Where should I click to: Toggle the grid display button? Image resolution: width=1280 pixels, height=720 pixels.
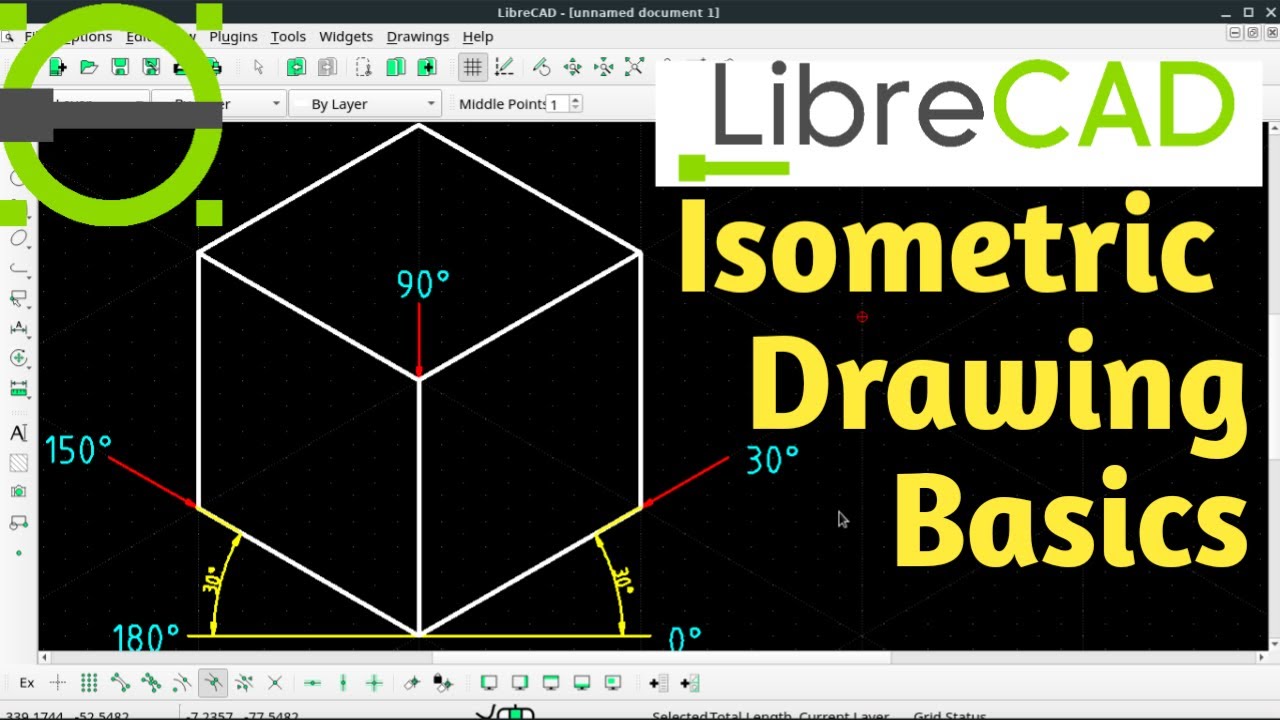(472, 67)
